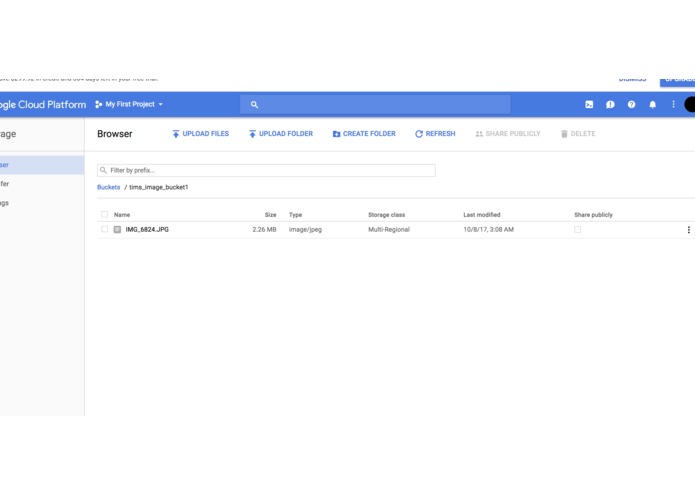Toggle the select-all checkbox in the header row

[105, 214]
